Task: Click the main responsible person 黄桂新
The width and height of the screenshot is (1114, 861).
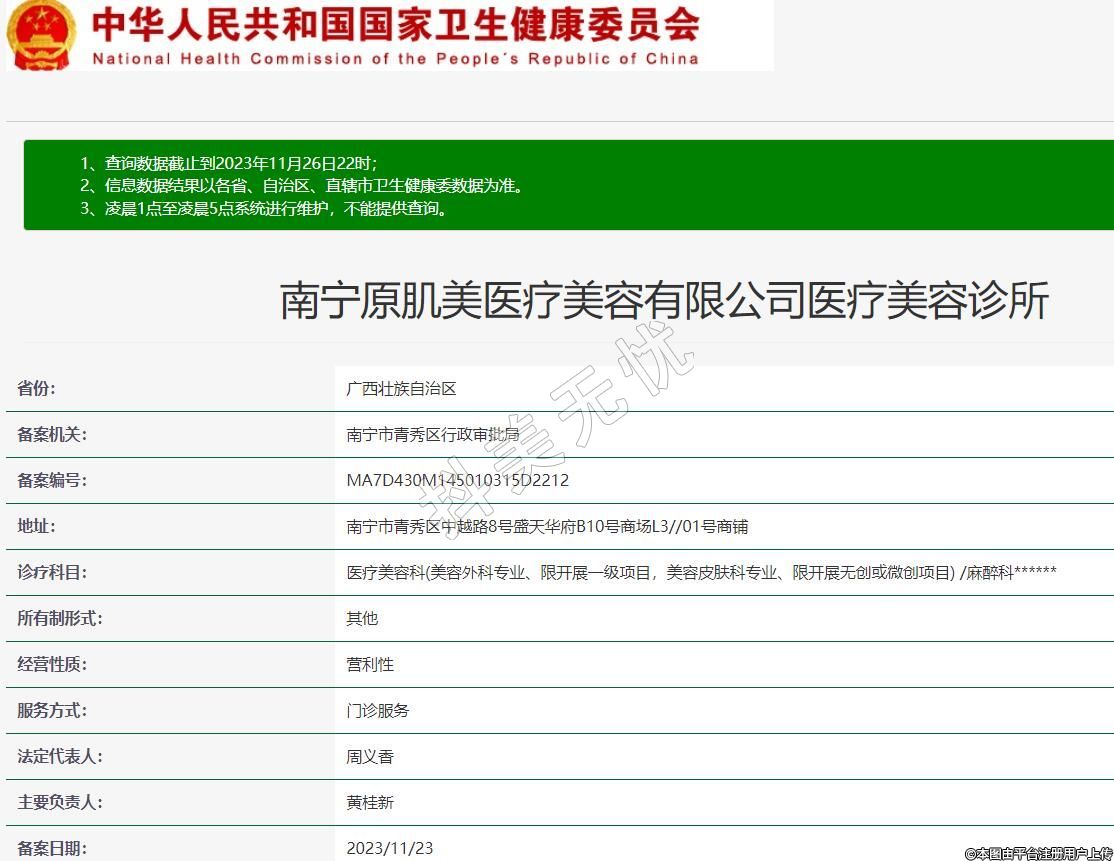Action: click(370, 802)
